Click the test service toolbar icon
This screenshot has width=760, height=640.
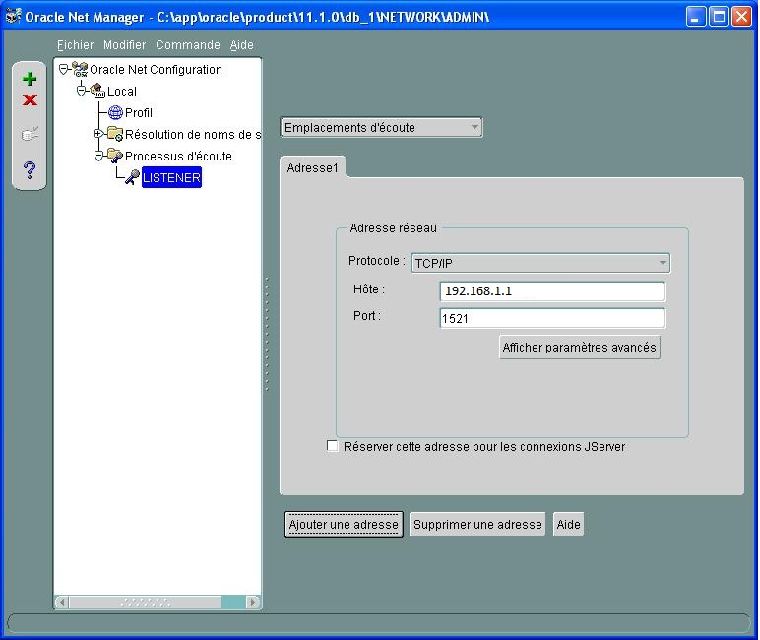point(30,134)
